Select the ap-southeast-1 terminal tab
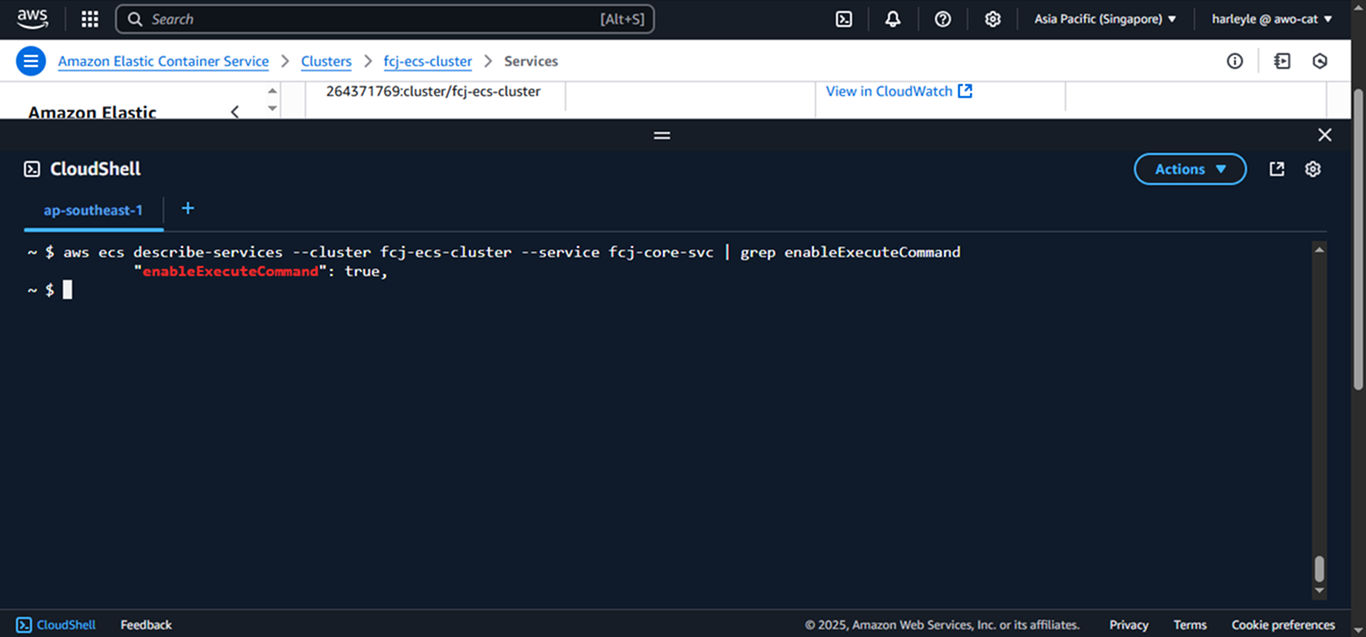 (93, 210)
